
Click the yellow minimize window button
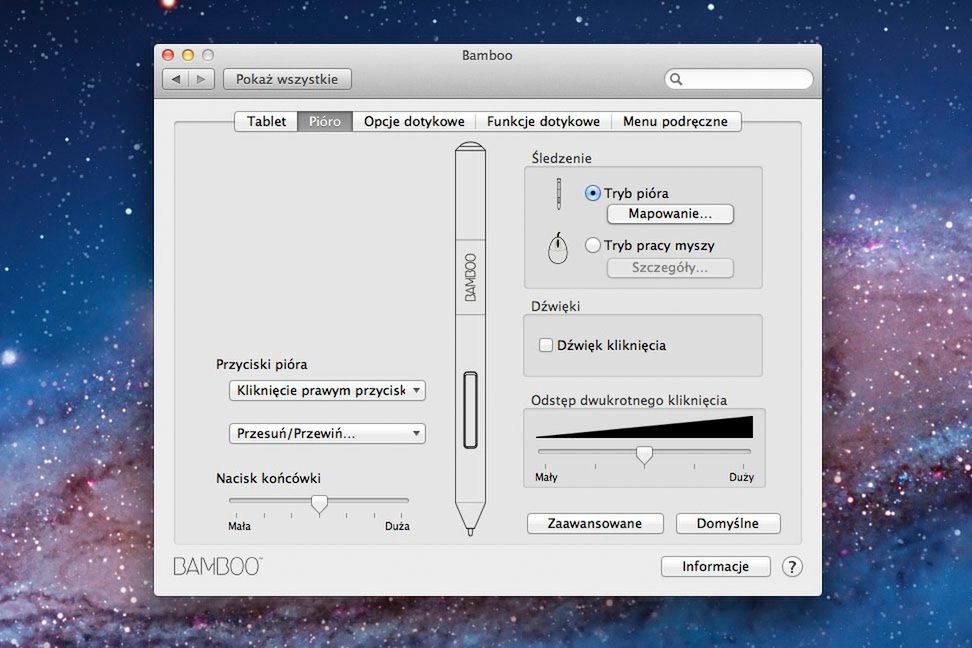(188, 55)
